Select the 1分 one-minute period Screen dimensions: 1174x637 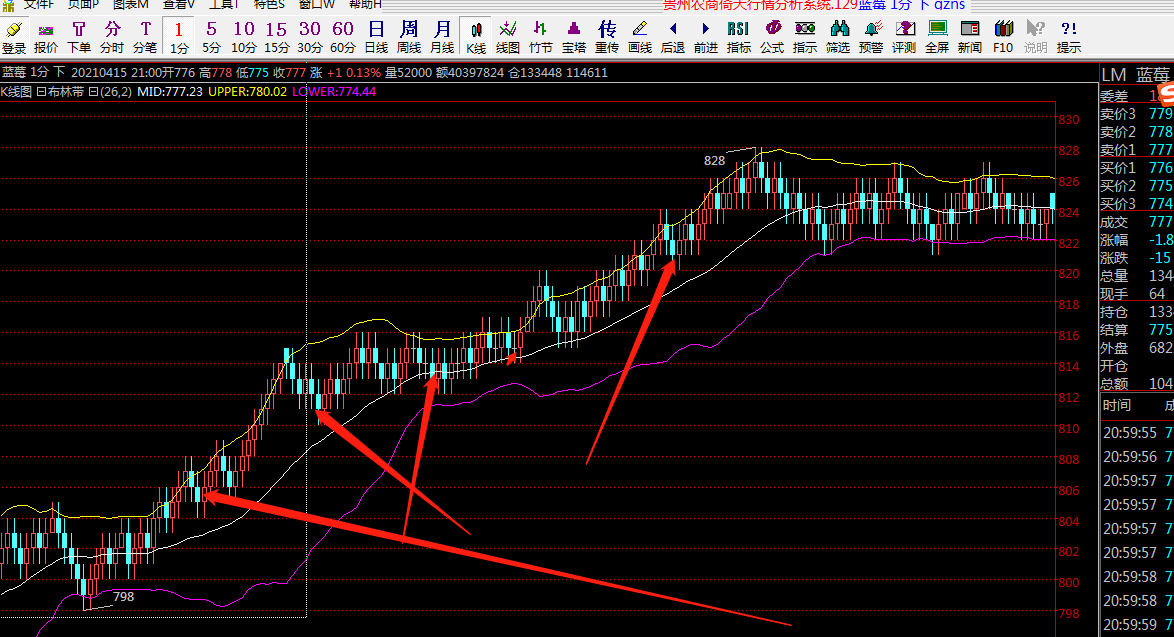pyautogui.click(x=178, y=37)
